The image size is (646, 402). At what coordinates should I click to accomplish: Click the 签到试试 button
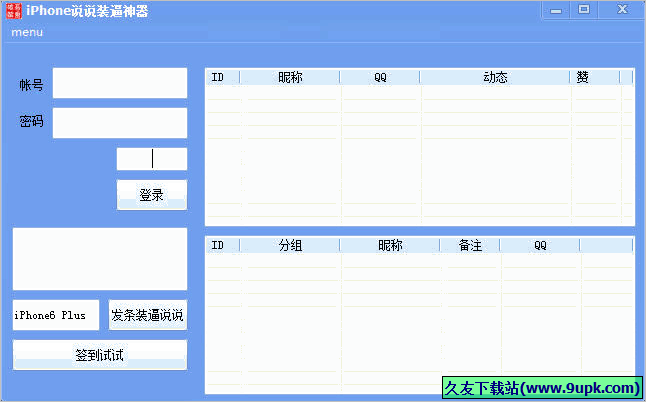point(100,355)
